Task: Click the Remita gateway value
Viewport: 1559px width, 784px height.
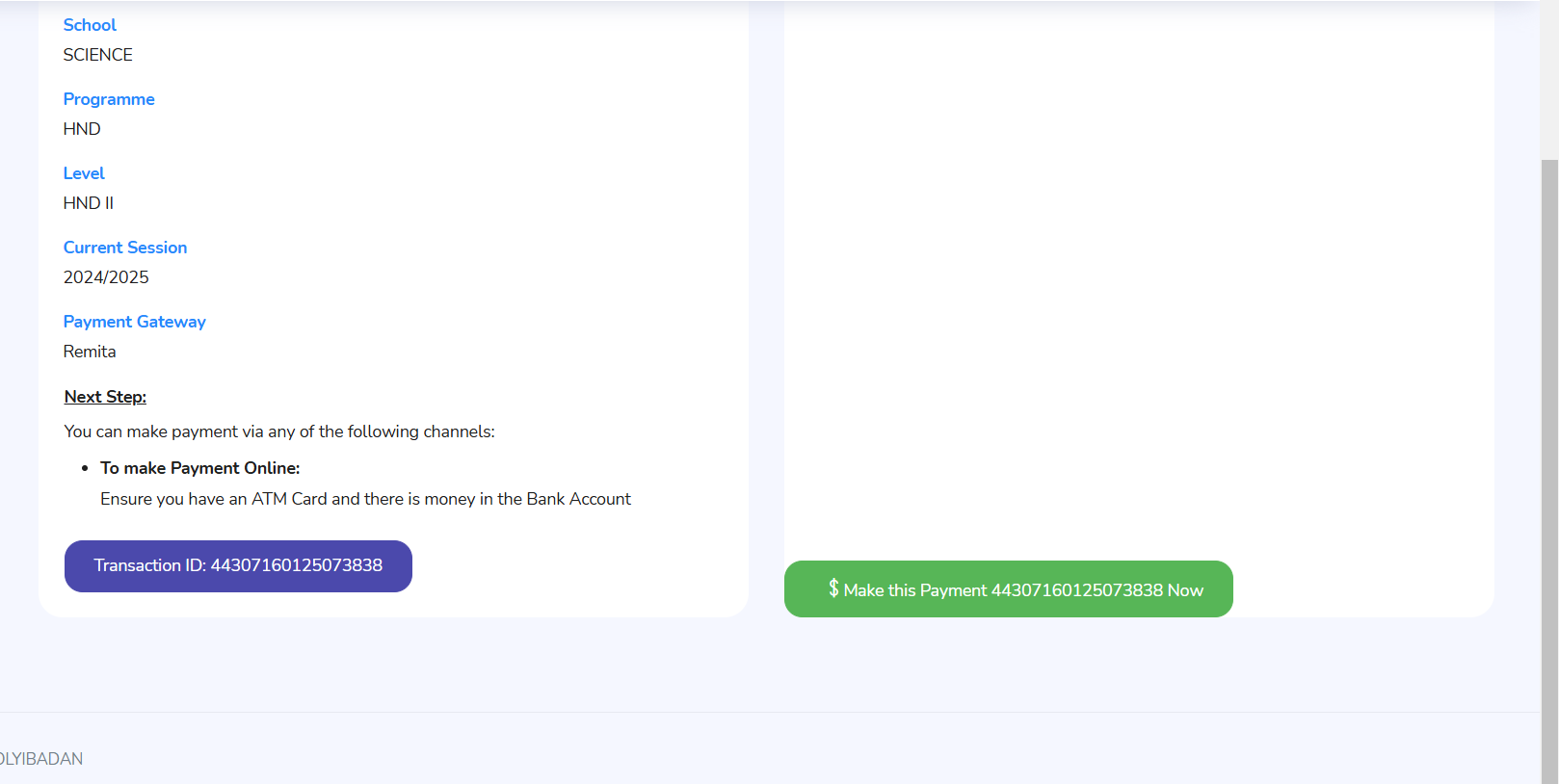Action: click(x=90, y=352)
